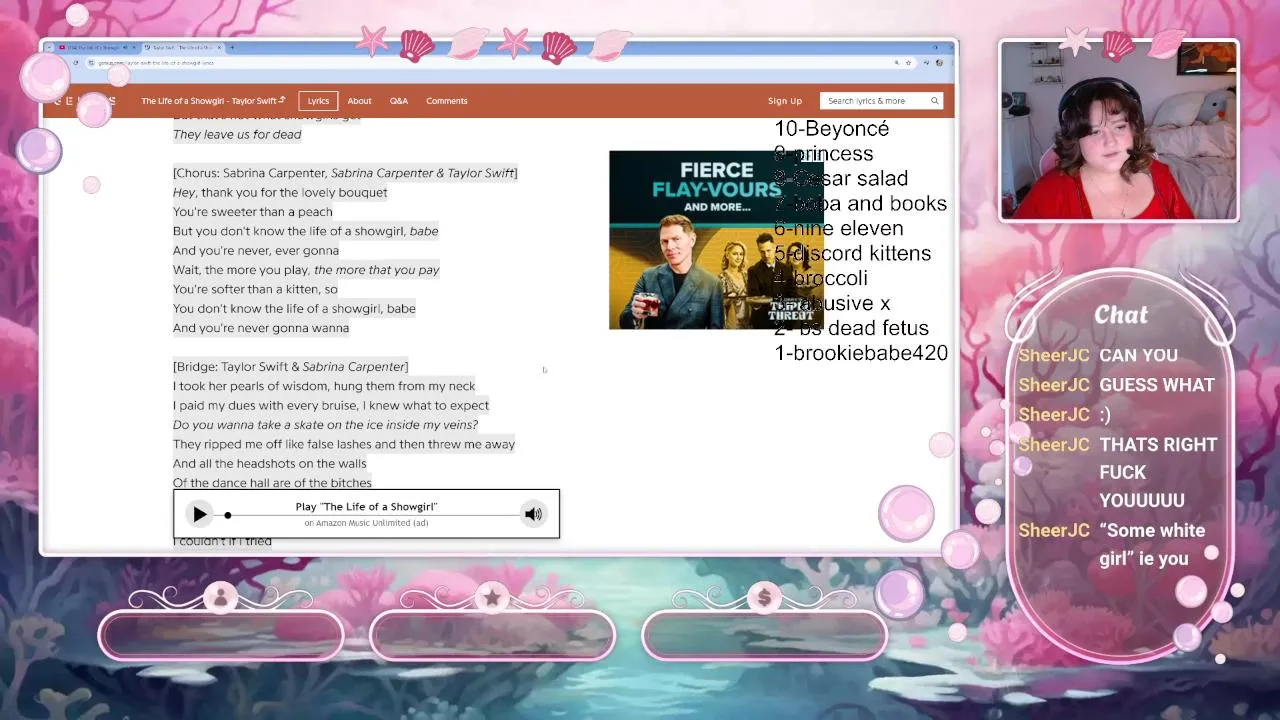1280x720 pixels.
Task: Open the Comments tab
Action: click(x=447, y=101)
